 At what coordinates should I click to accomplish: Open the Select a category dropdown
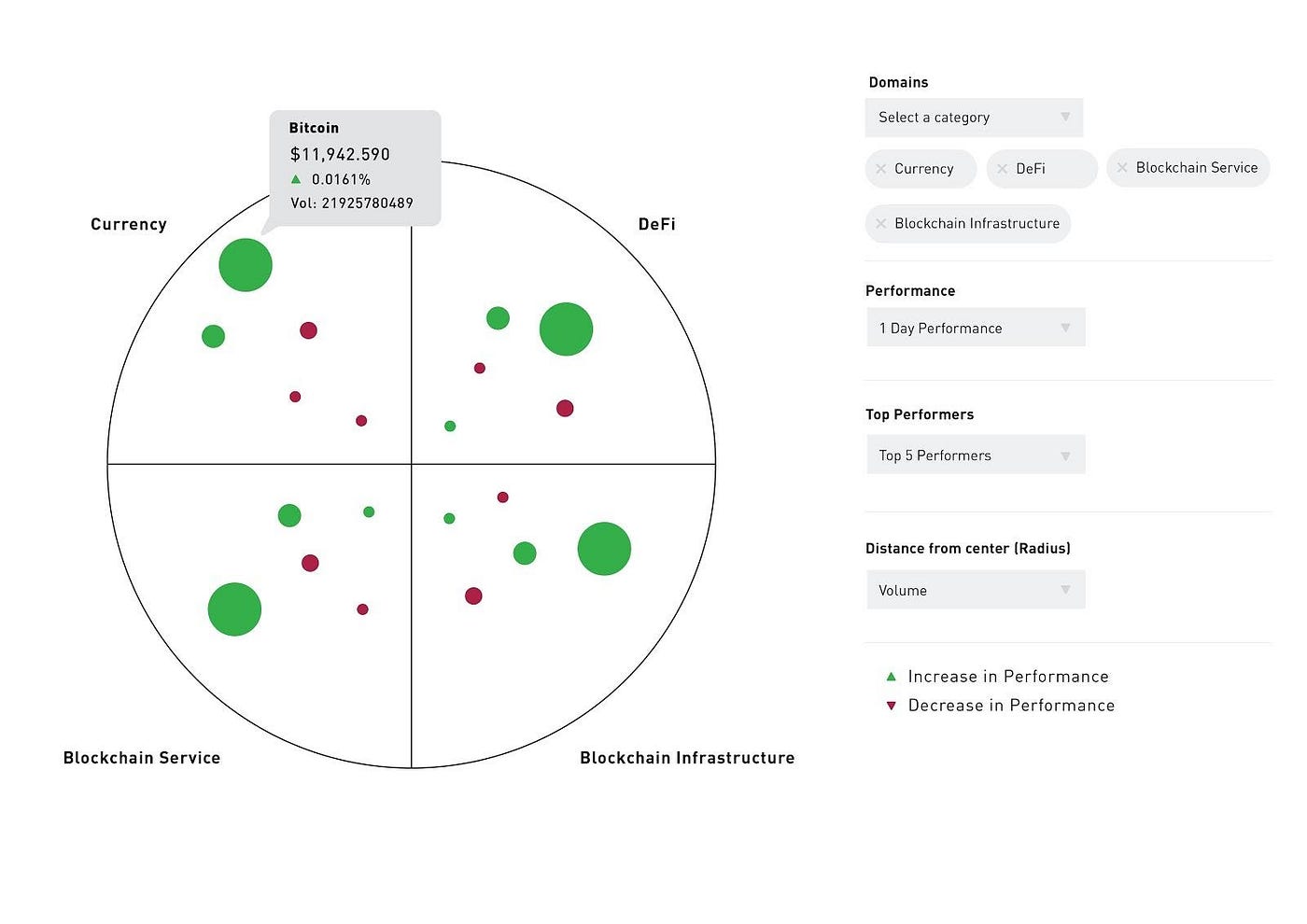974,118
